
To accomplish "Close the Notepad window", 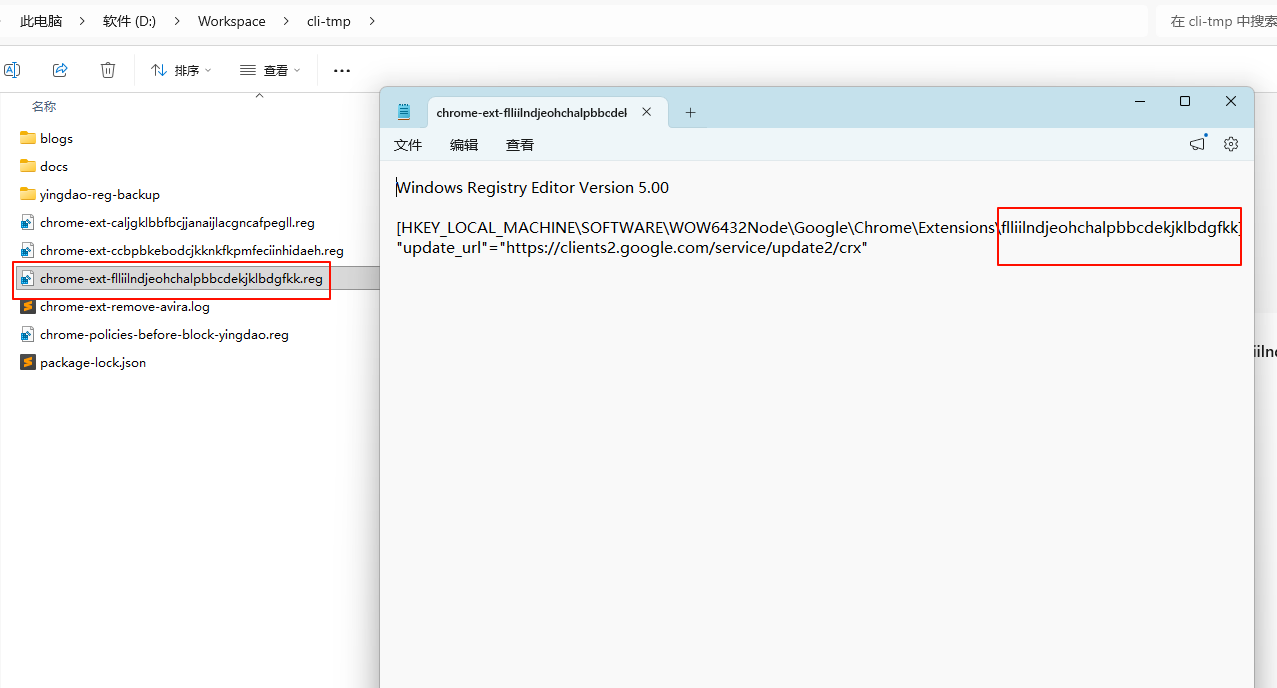I will coord(1231,101).
